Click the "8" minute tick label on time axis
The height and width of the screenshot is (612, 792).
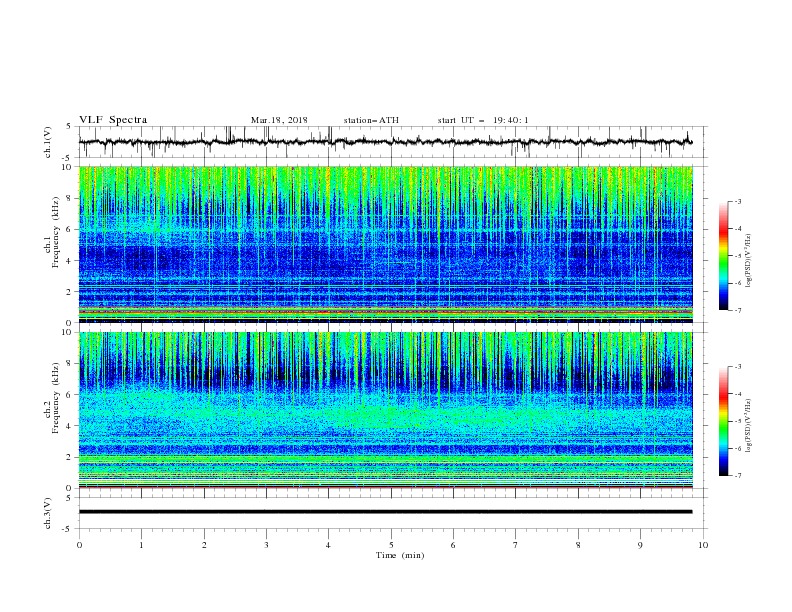tap(578, 545)
